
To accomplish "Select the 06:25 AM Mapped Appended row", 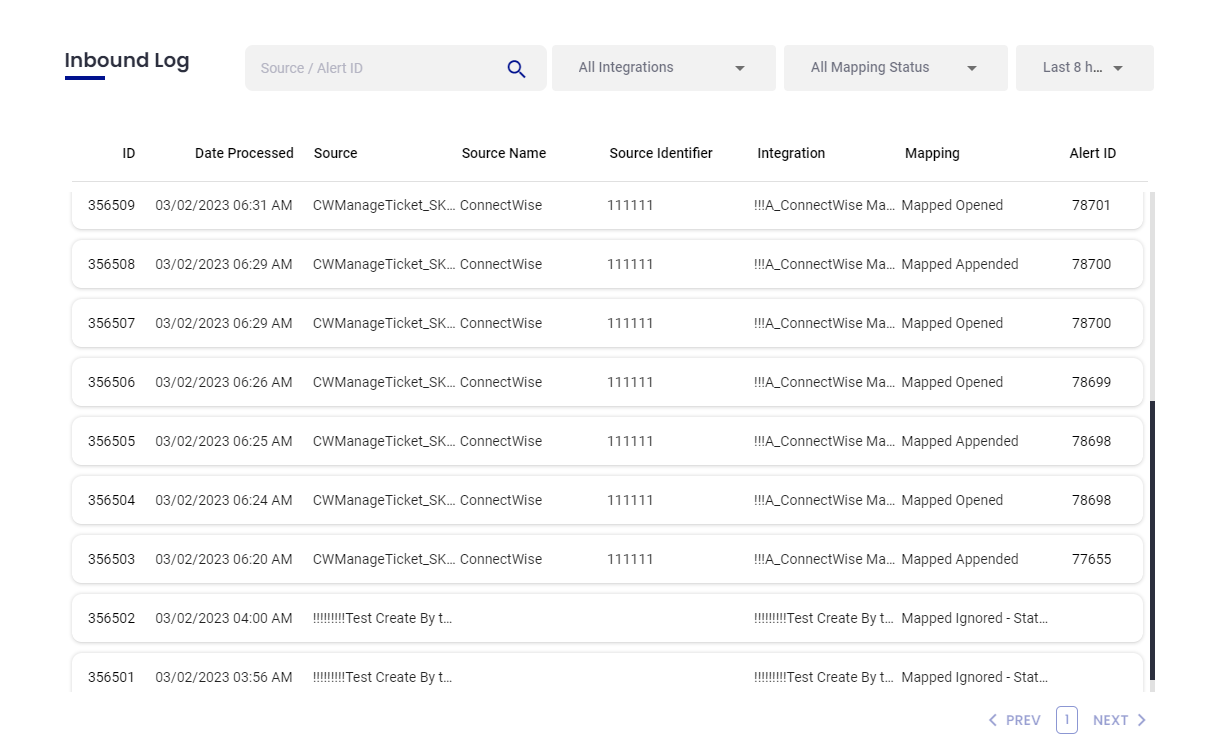I will (606, 442).
